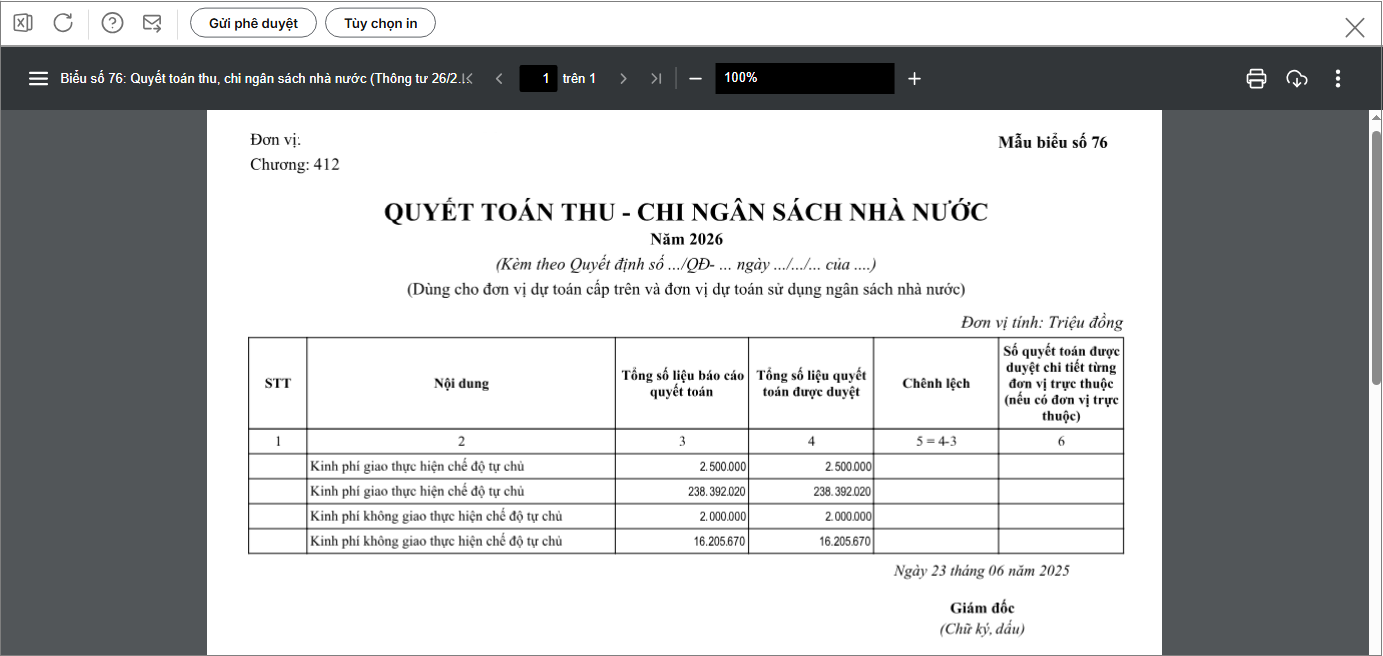Click the value 2.500.000 in column 4

848,467
